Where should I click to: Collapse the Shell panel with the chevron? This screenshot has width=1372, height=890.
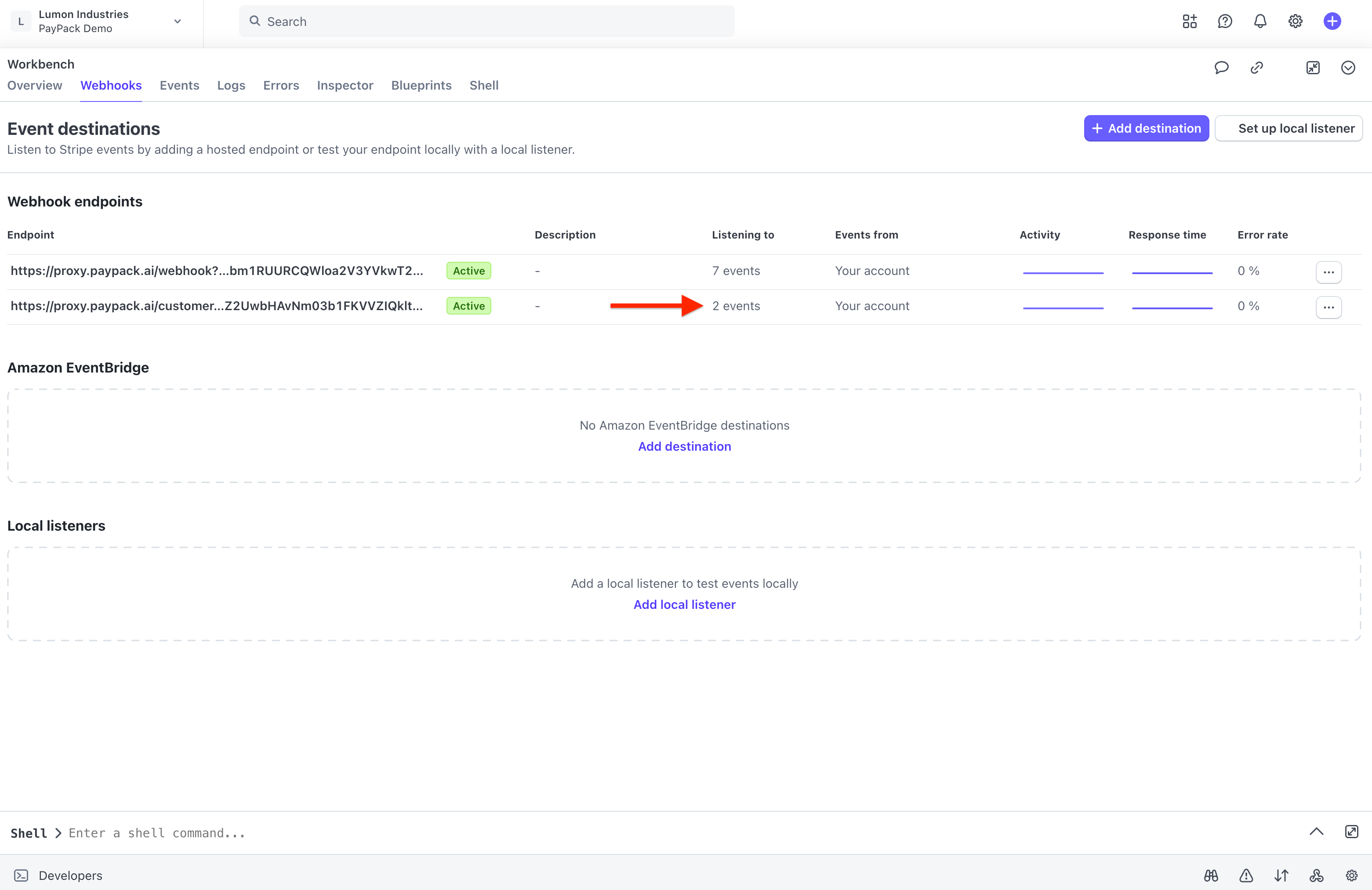click(x=1316, y=832)
